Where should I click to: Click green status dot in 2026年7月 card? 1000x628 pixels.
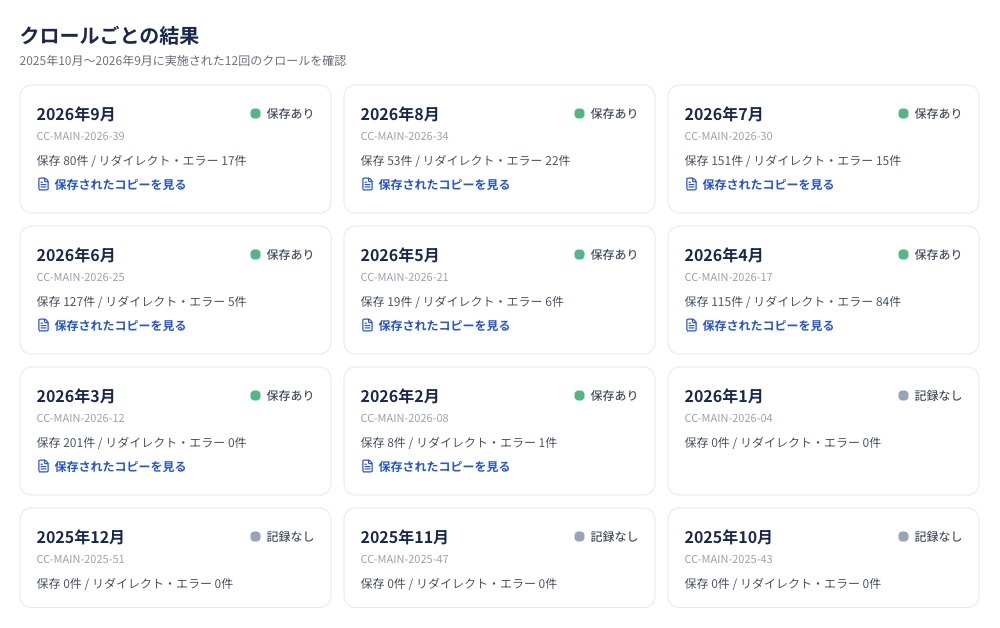tap(904, 113)
